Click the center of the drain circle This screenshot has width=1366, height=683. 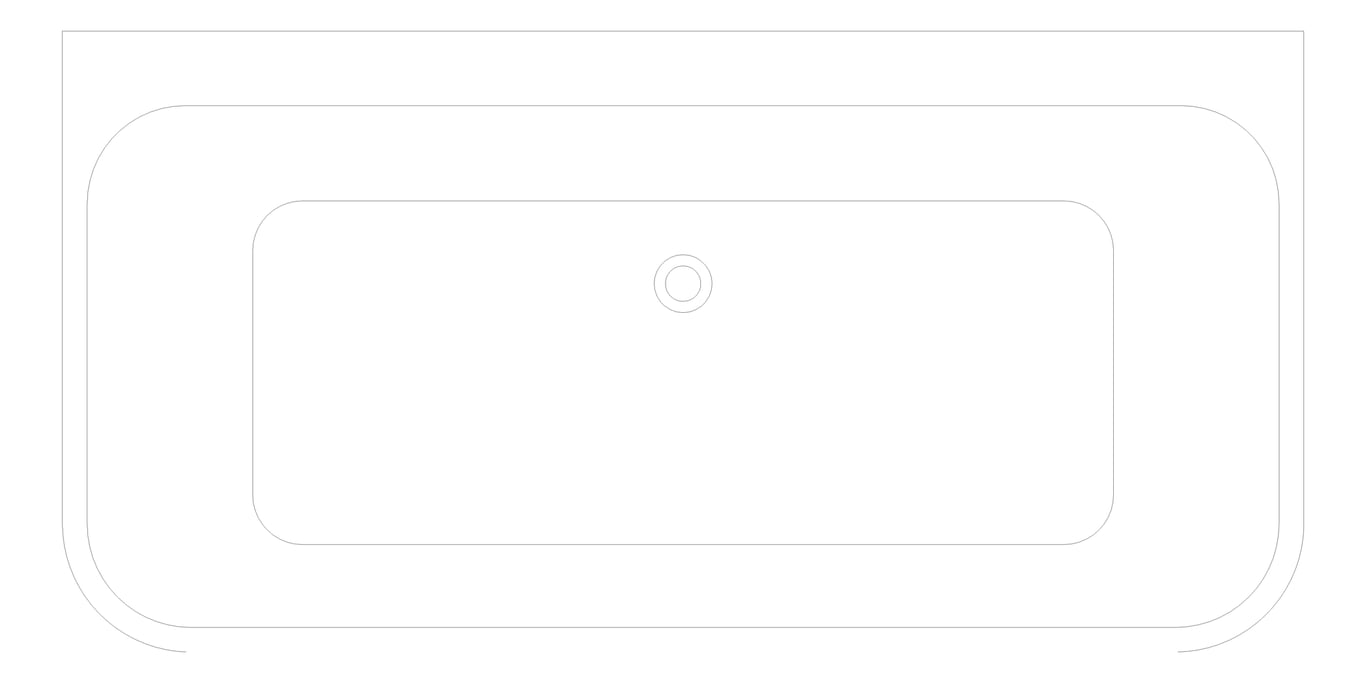point(683,284)
